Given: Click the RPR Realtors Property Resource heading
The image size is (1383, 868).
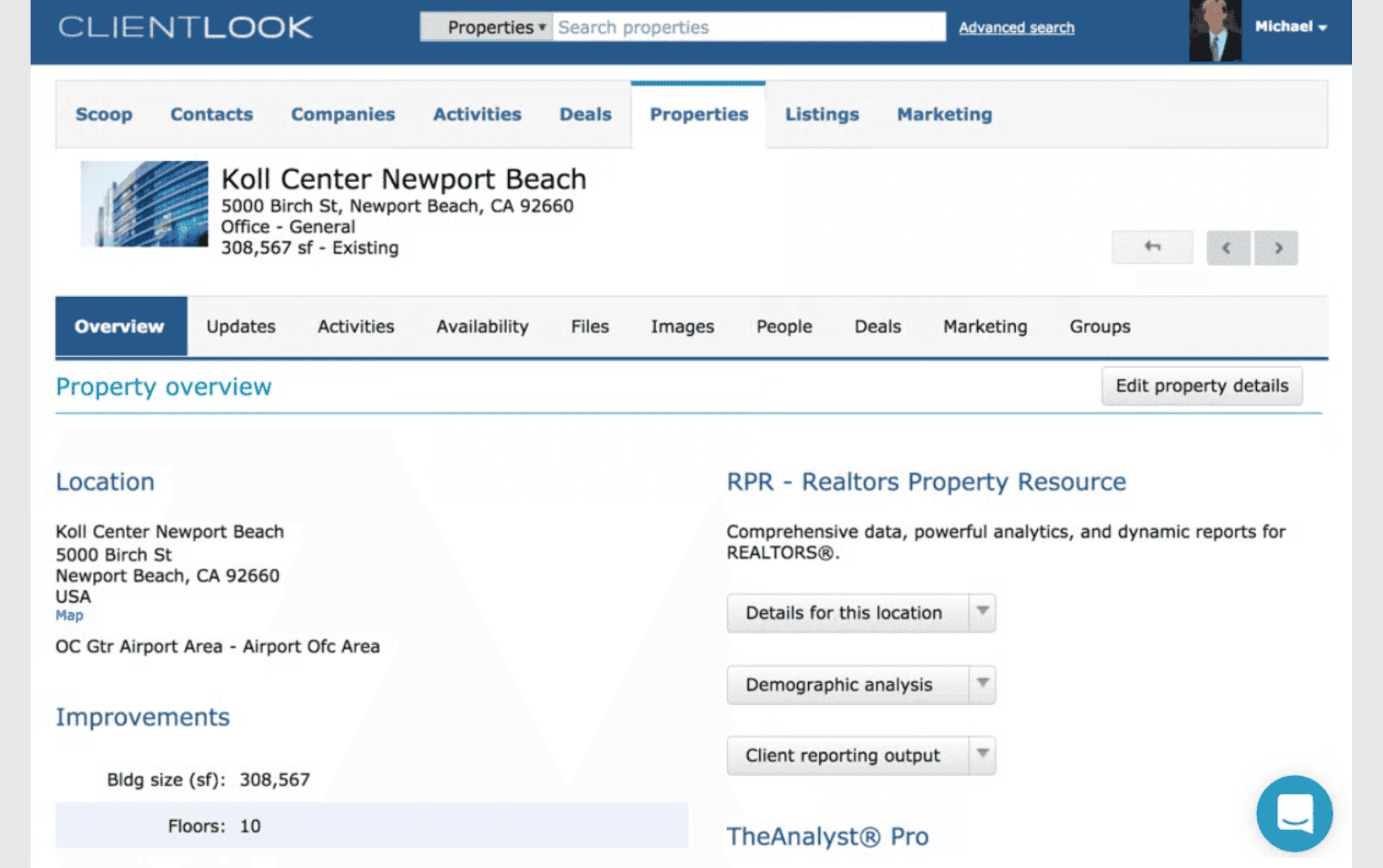Looking at the screenshot, I should tap(926, 481).
